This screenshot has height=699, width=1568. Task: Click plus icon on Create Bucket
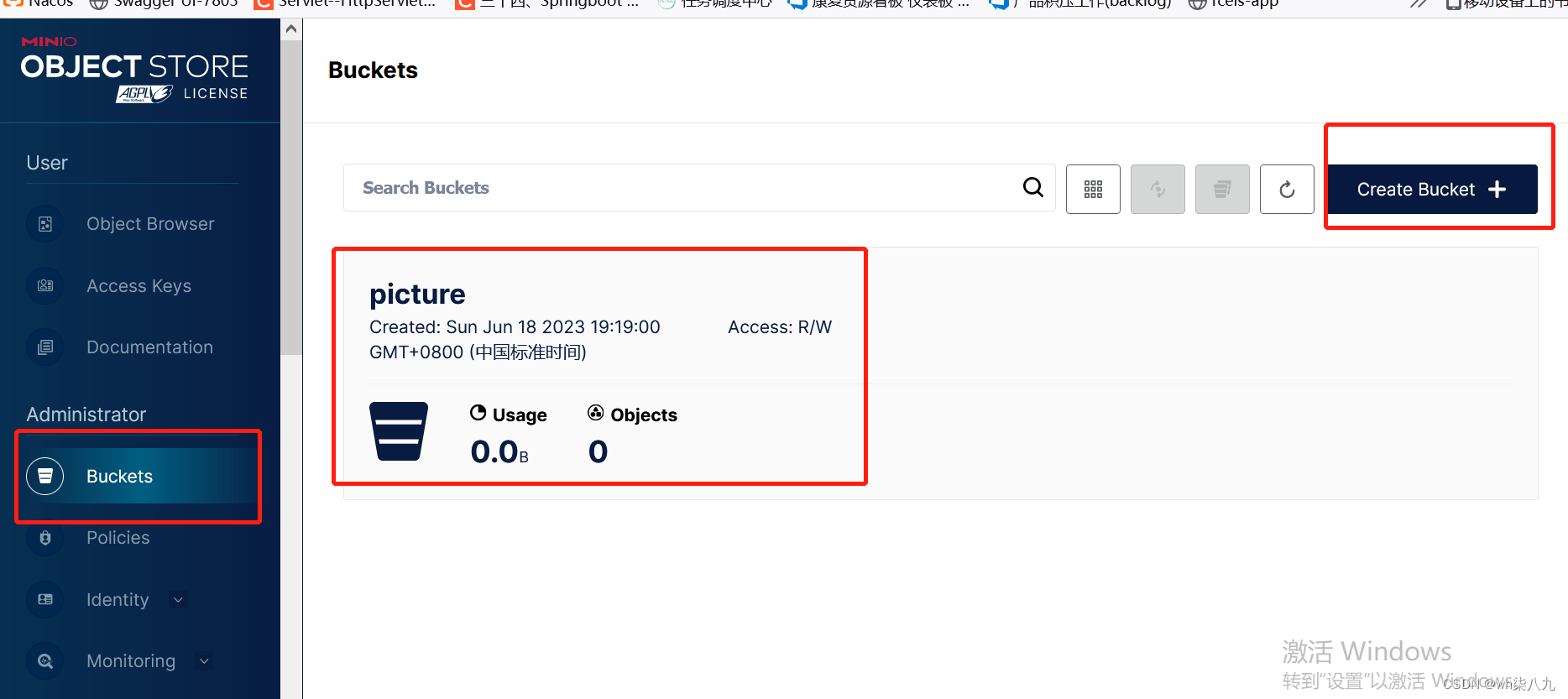[1497, 190]
